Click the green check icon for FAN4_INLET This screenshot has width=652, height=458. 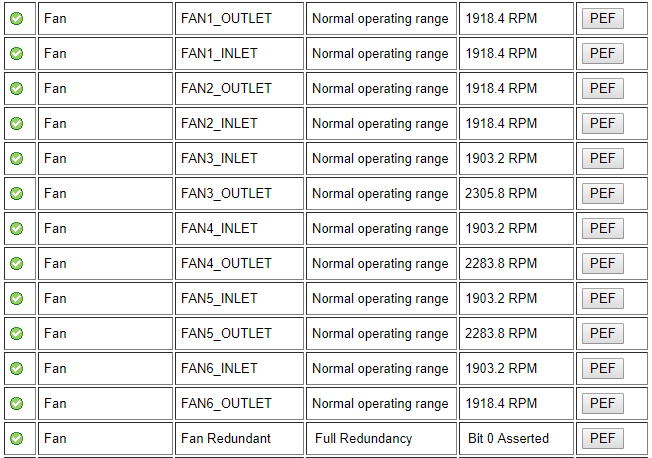[x=17, y=228]
